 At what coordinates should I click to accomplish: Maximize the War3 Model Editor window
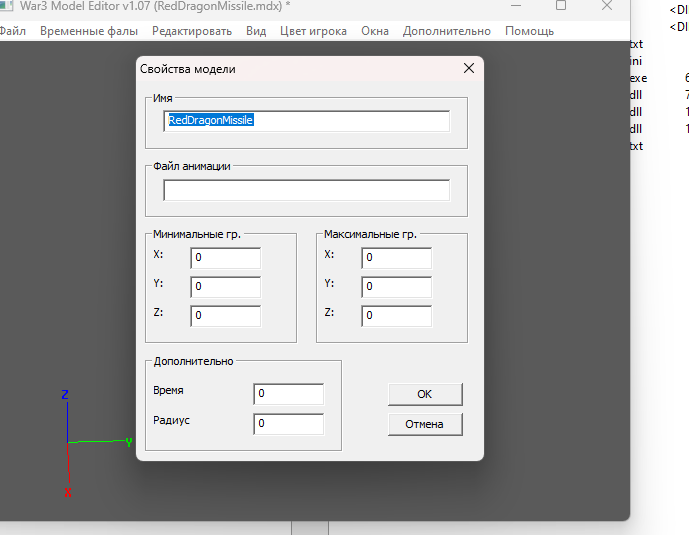[561, 6]
